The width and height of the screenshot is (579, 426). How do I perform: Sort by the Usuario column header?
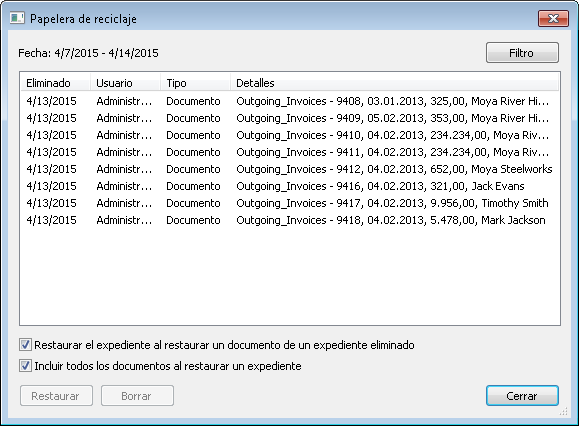[x=125, y=83]
